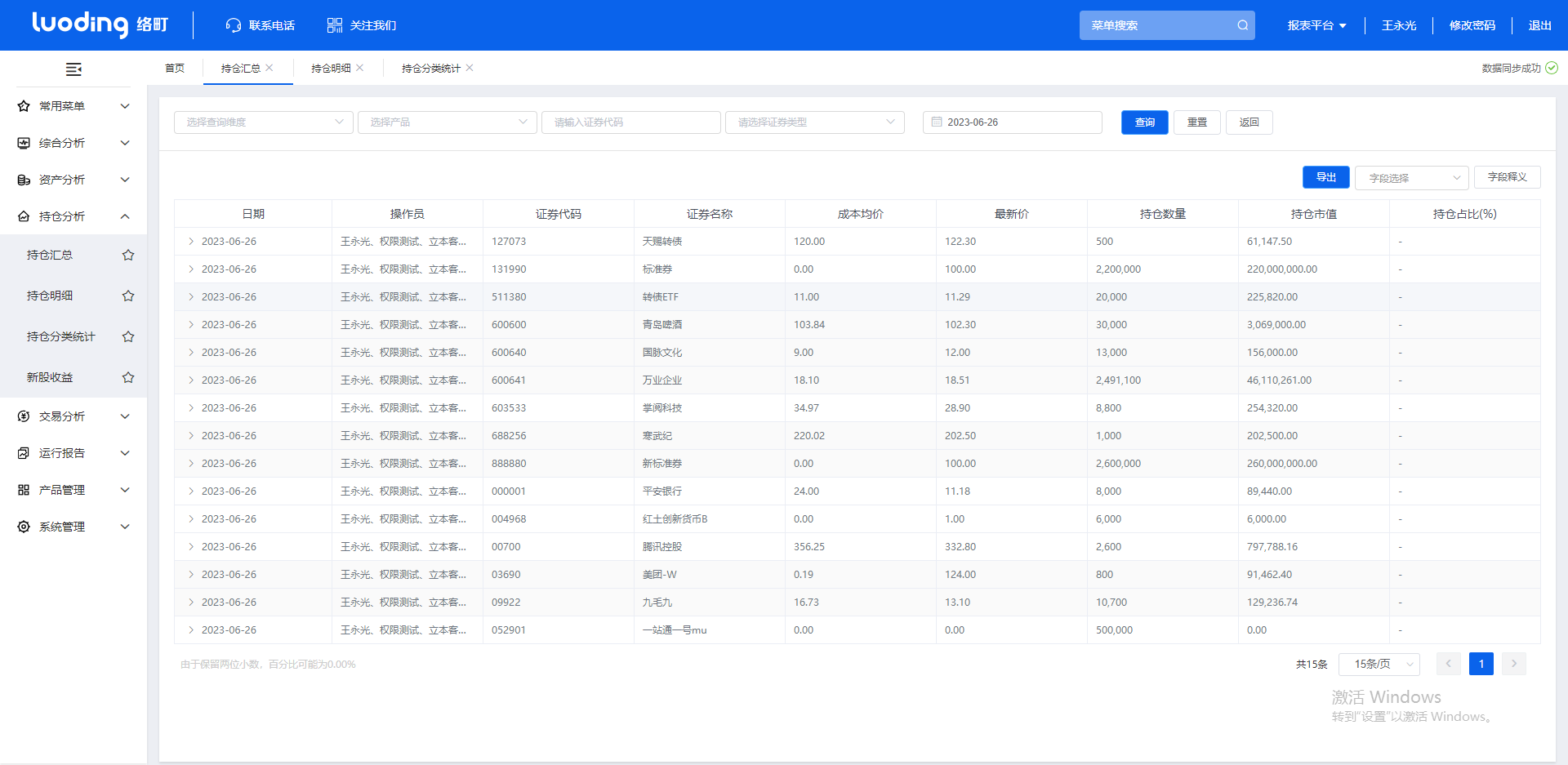Click the 请输入证券代码 input field

coord(631,122)
